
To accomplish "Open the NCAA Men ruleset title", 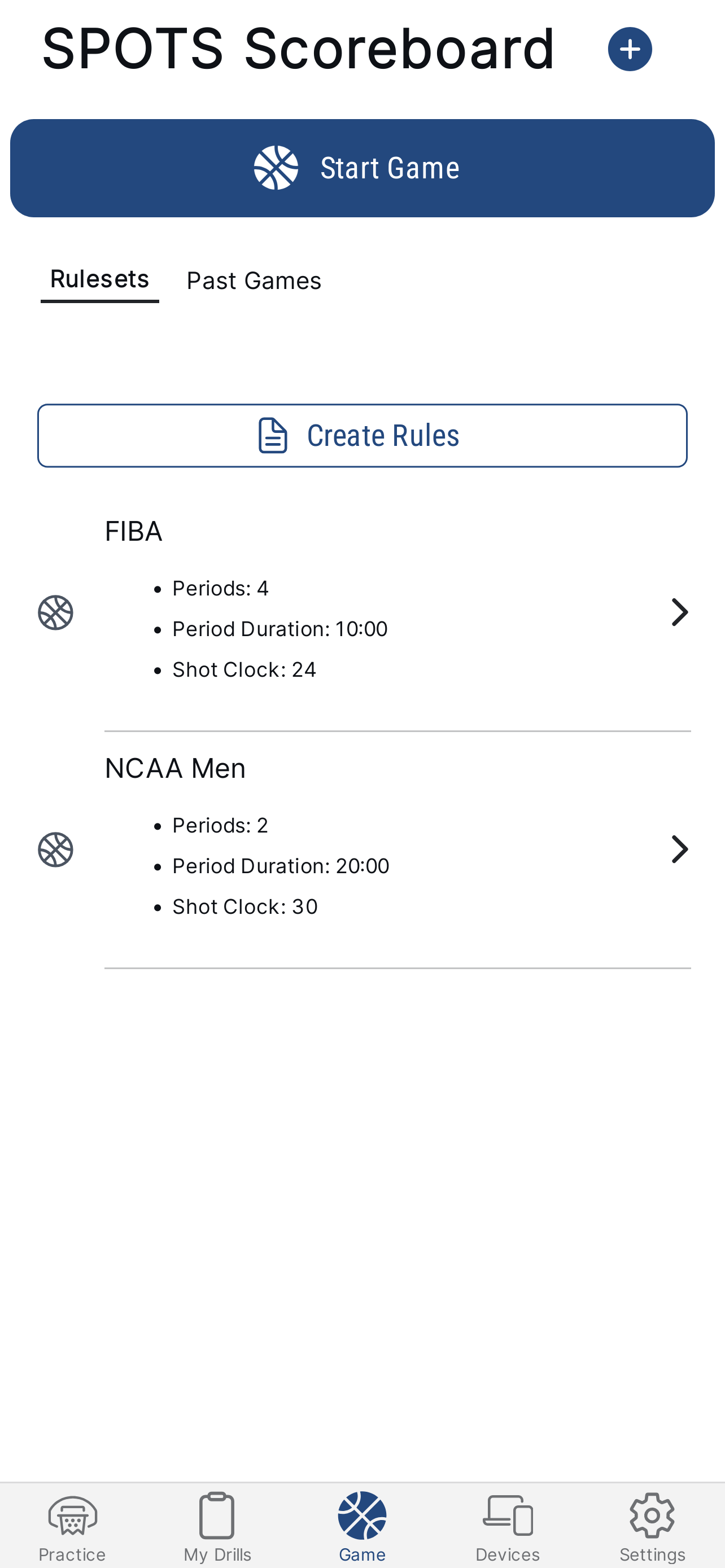I will tap(175, 769).
